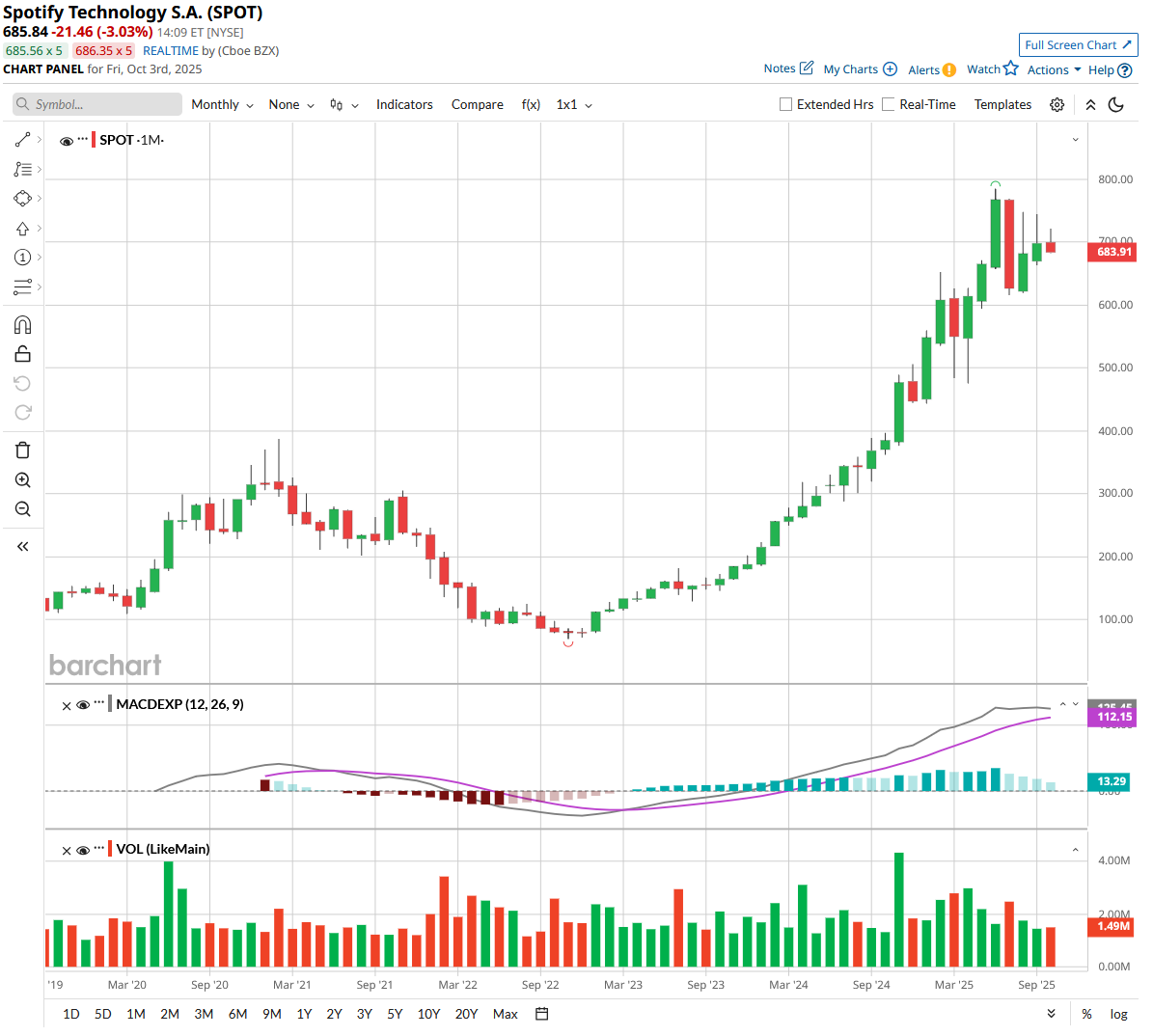Remove the MACDEXP indicator pane
This screenshot has width=1153, height=1036.
click(x=67, y=706)
